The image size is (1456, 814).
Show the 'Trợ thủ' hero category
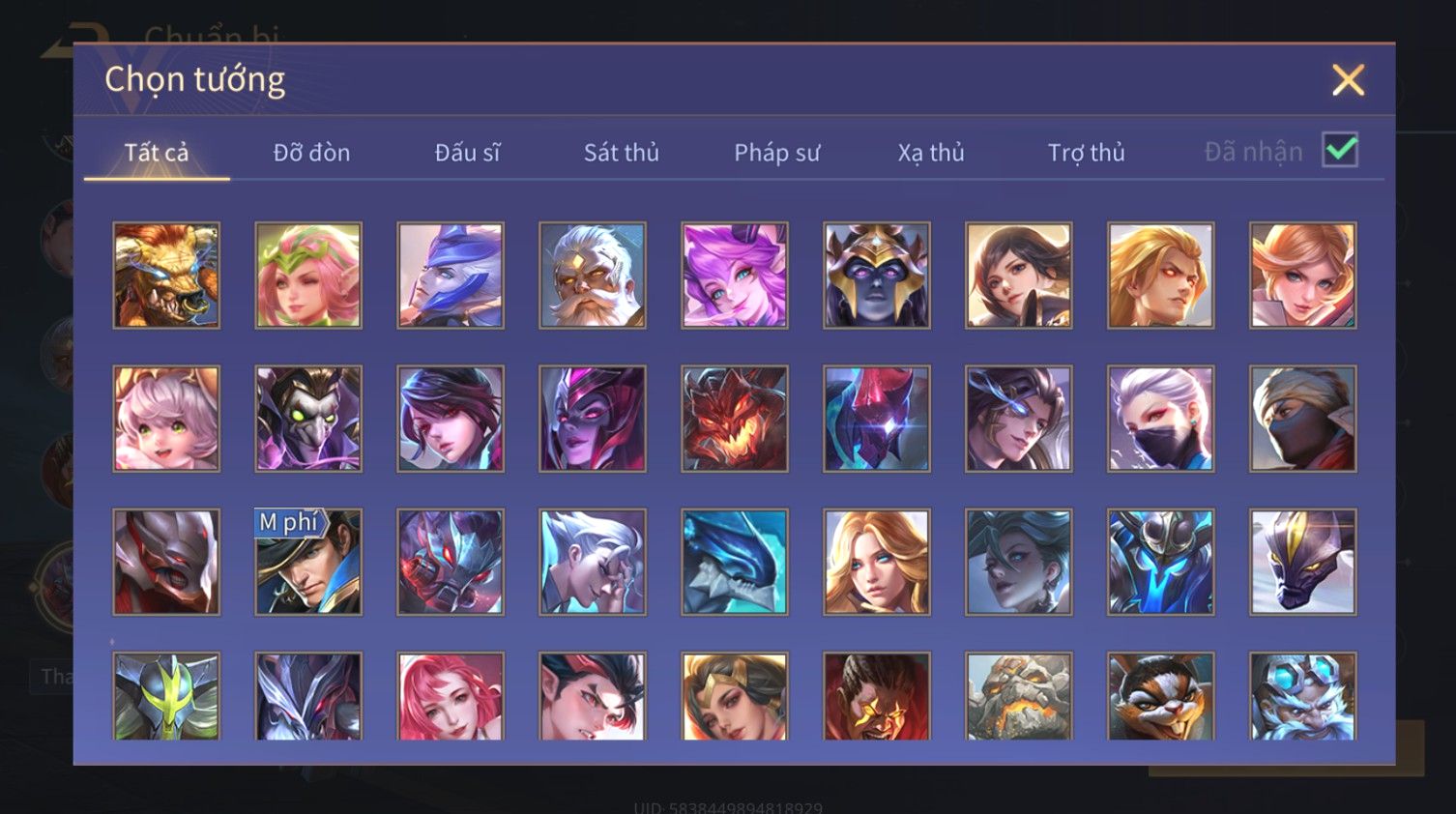tap(1087, 153)
